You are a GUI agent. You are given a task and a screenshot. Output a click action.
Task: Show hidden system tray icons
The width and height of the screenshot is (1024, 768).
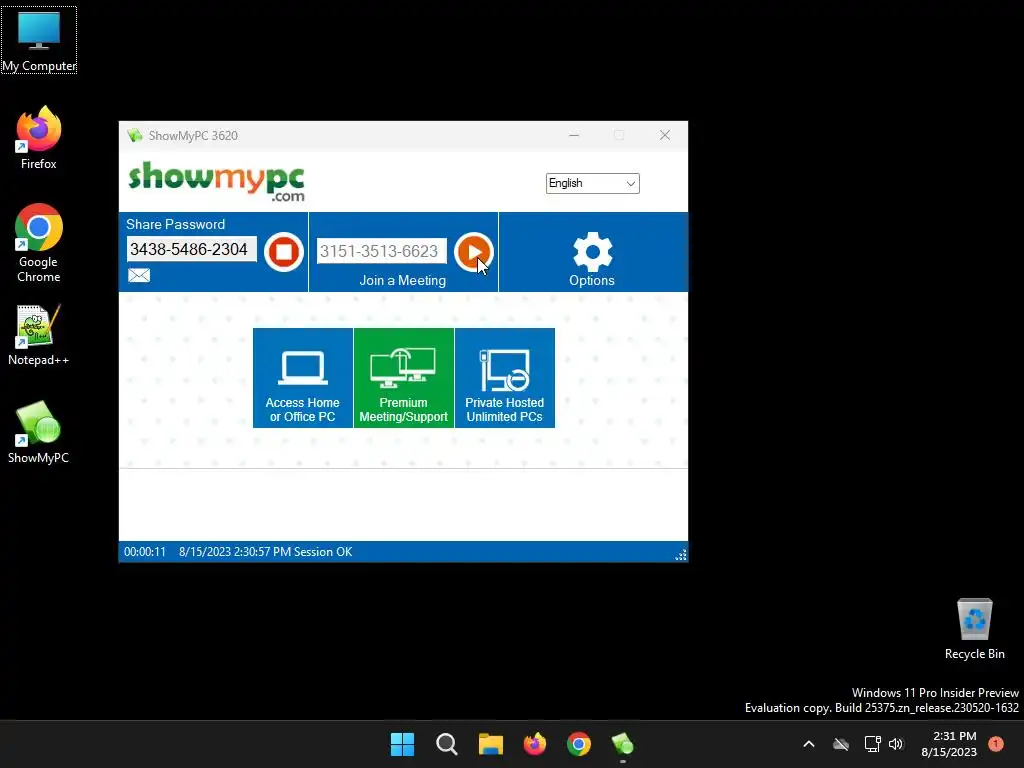(808, 744)
